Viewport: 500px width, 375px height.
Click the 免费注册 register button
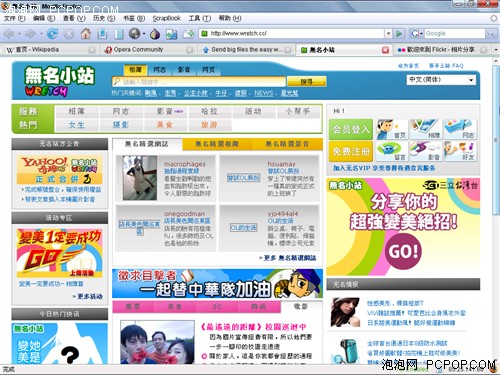[x=351, y=151]
